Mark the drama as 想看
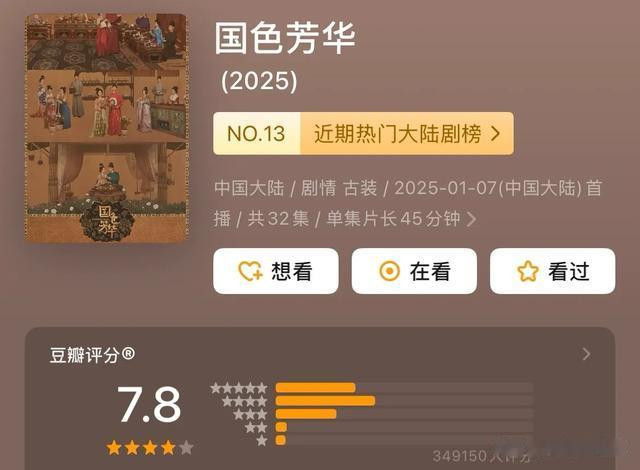640x470 pixels. 276,271
